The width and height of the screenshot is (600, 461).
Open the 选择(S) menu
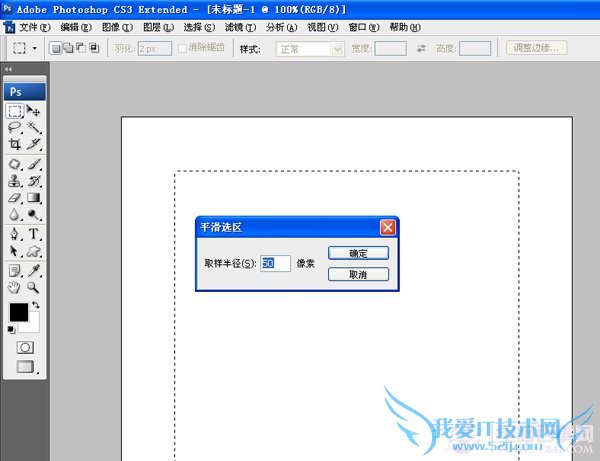pyautogui.click(x=199, y=28)
